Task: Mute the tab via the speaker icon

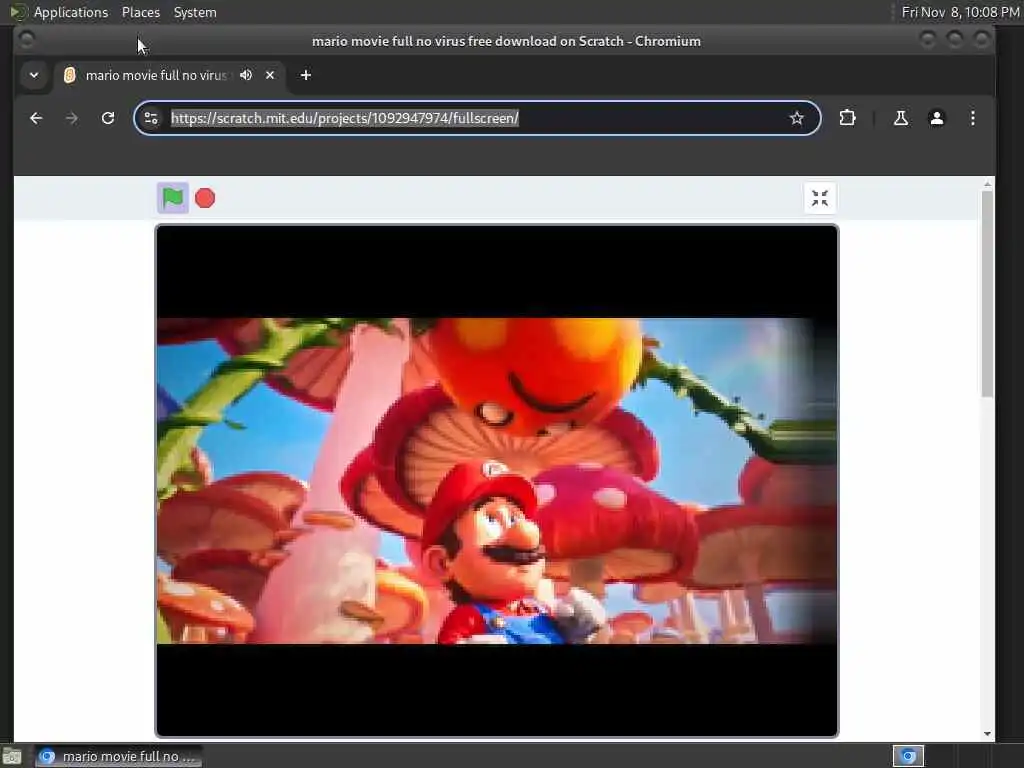Action: click(x=246, y=75)
